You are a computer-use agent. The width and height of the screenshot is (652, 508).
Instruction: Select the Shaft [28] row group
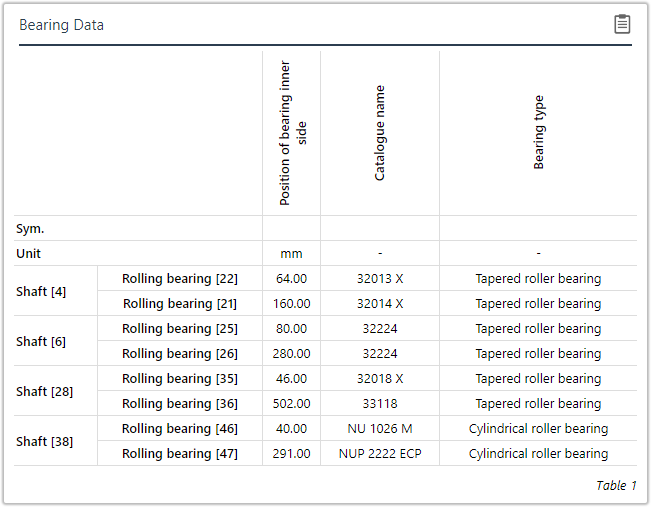click(44, 392)
